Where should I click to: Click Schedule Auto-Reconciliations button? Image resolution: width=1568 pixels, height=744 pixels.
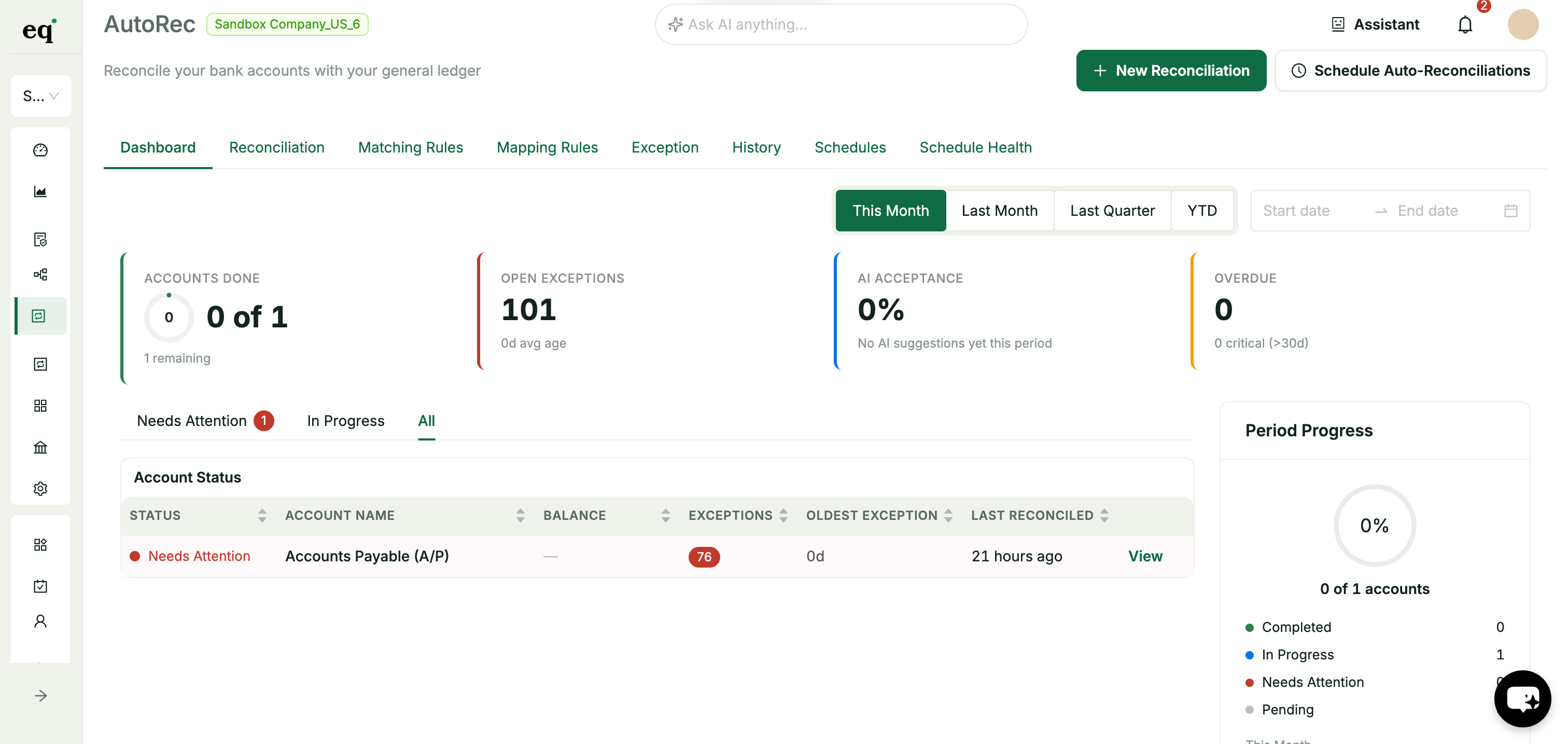(x=1410, y=71)
